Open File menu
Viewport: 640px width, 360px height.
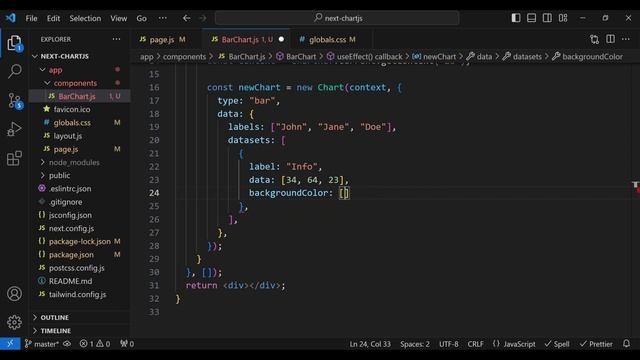(x=31, y=18)
